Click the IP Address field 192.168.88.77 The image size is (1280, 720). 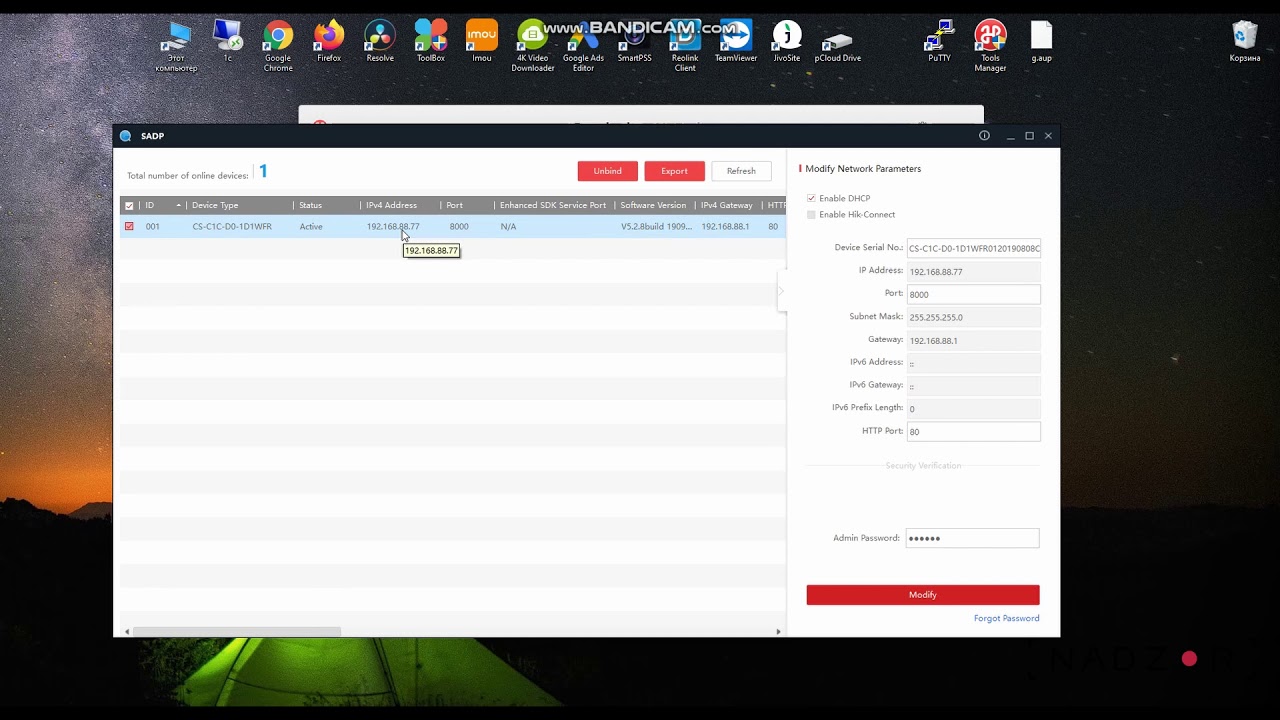point(973,271)
